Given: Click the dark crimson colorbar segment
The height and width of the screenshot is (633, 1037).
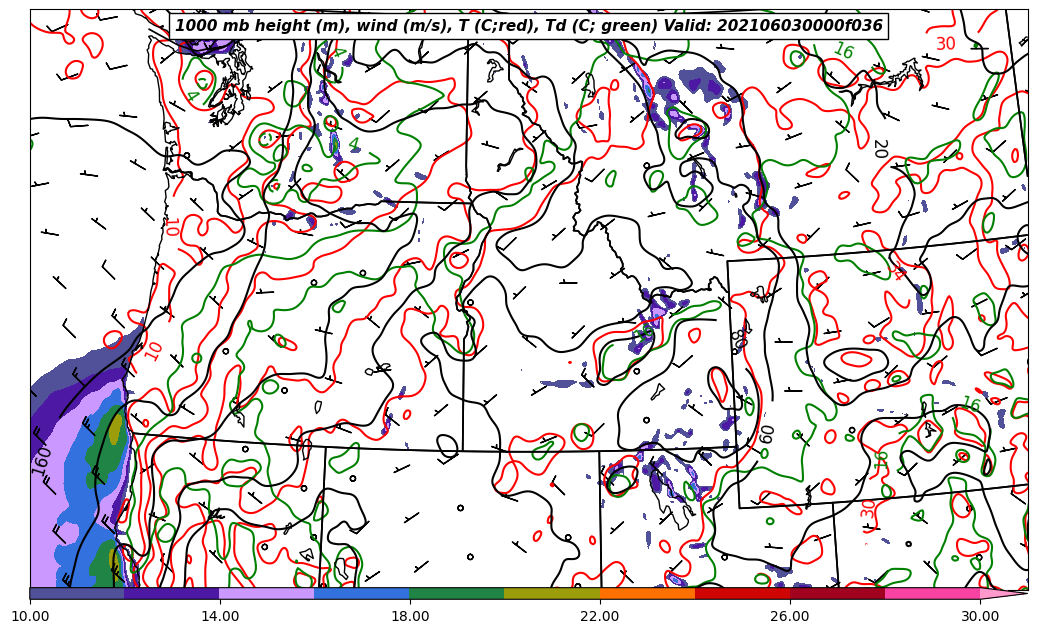Looking at the screenshot, I should pyautogui.click(x=837, y=593).
